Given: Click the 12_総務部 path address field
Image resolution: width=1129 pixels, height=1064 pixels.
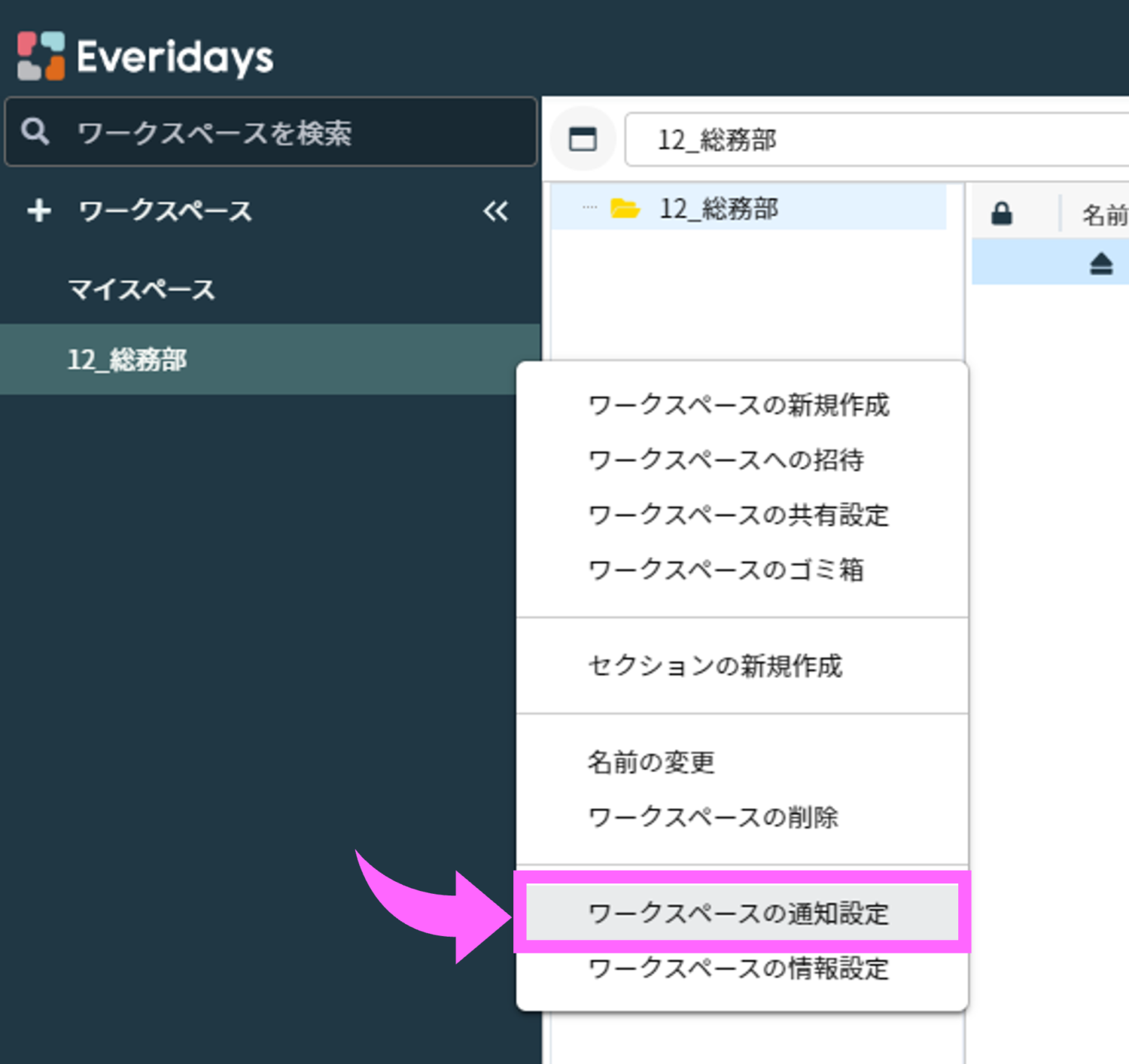Looking at the screenshot, I should 873,140.
